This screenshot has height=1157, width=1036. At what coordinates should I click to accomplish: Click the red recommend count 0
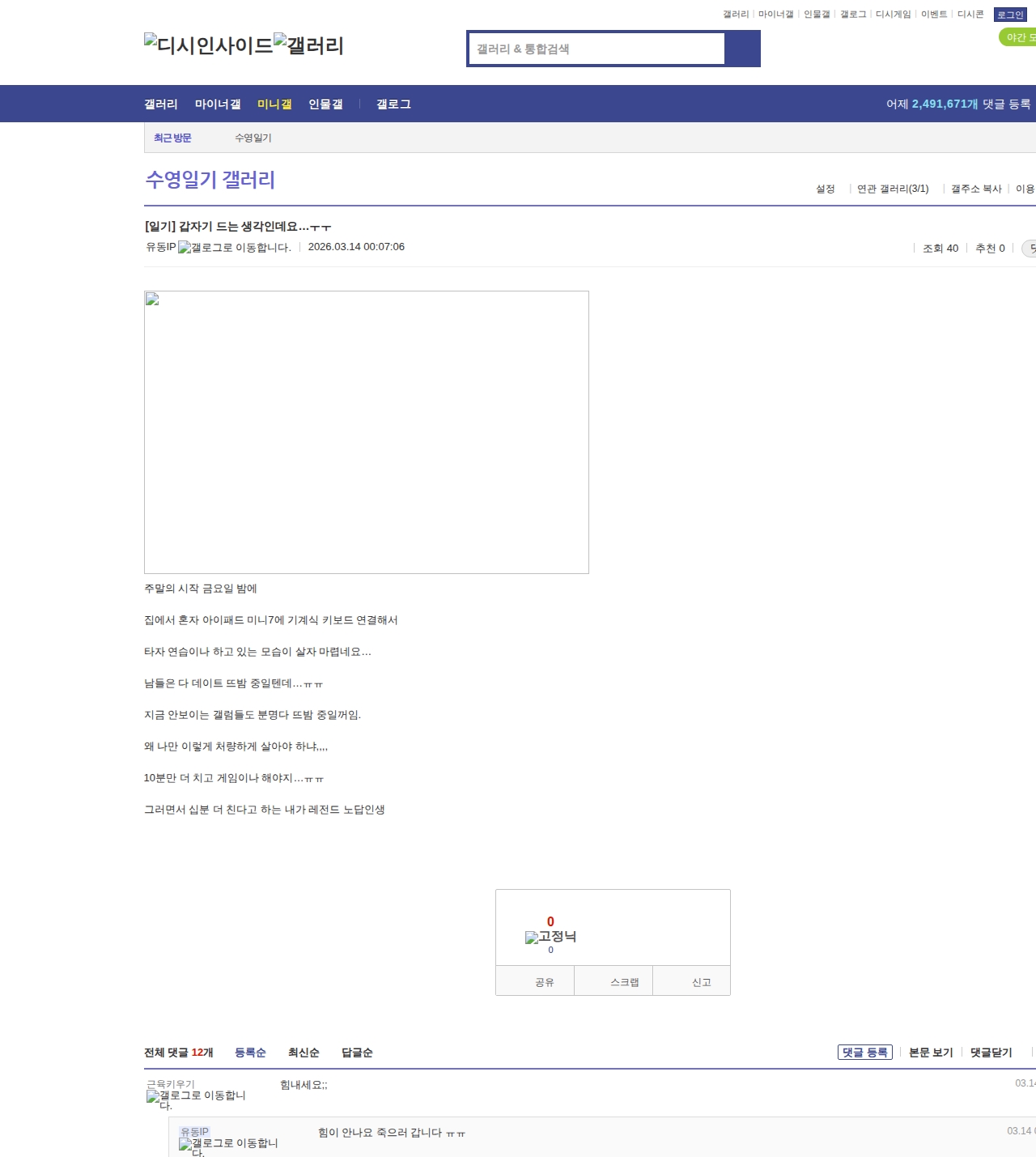[550, 921]
